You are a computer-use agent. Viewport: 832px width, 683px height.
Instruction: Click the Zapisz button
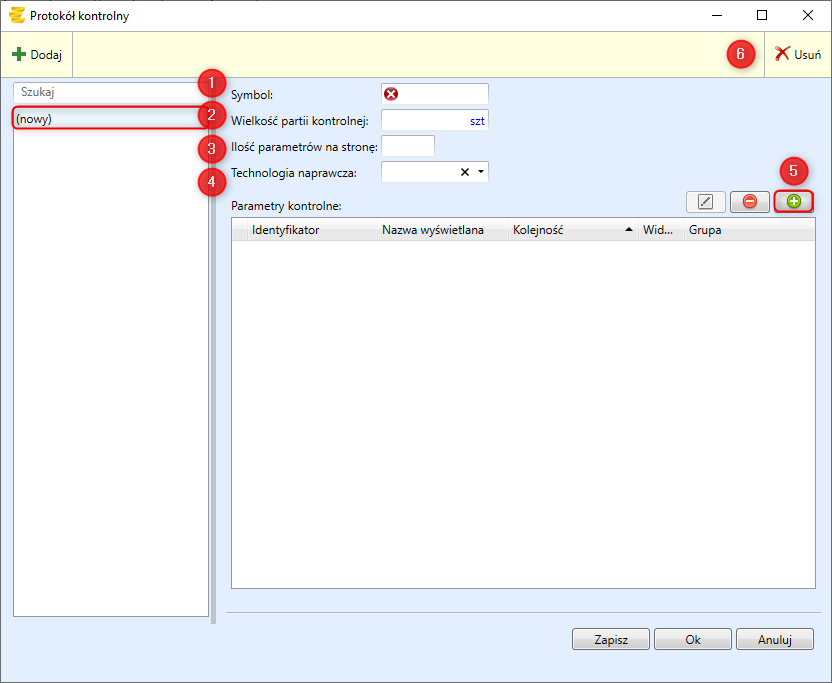[610, 639]
